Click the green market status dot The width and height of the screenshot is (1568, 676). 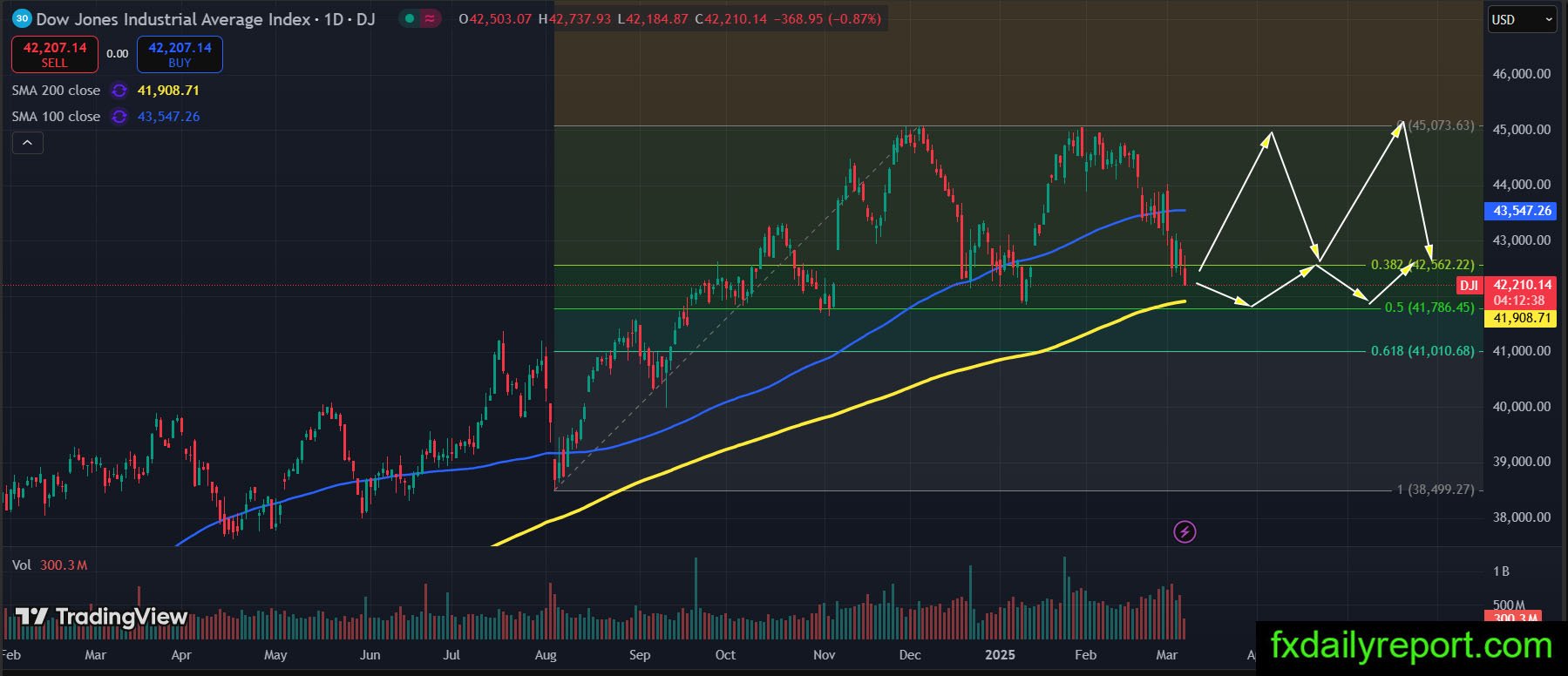410,18
